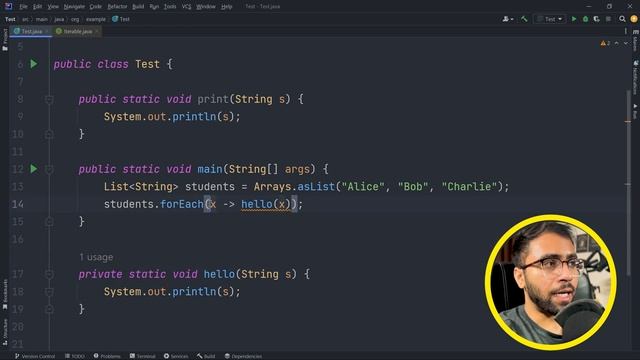
Task: Click the underlined hello(x) call
Action: (x=266, y=204)
